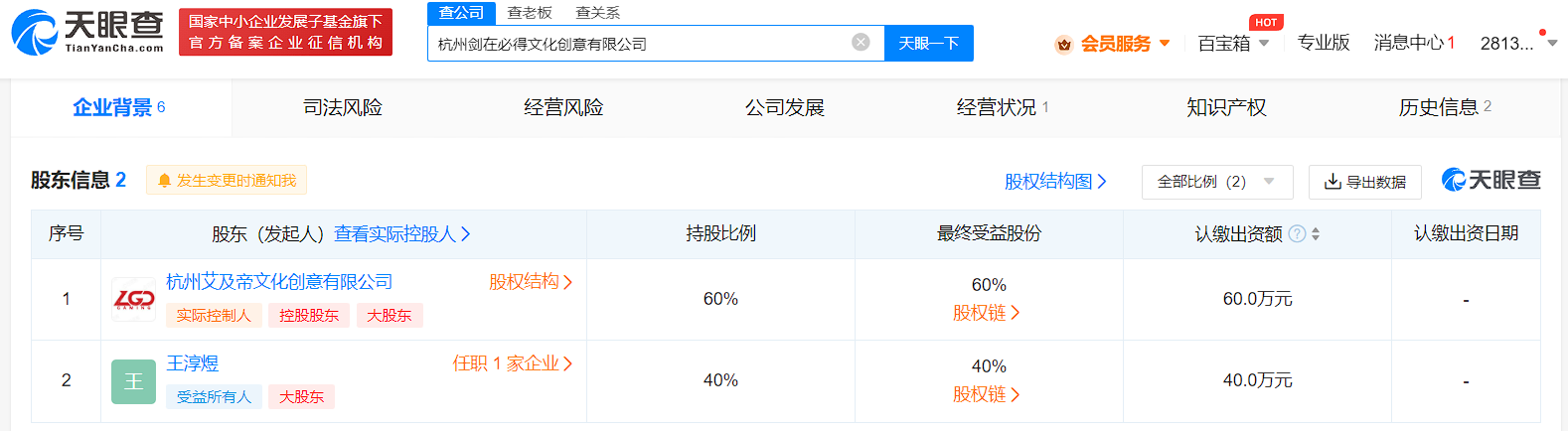This screenshot has height=431, width=1568.
Task: Open 查看实际控股人 link
Action: coord(401,233)
